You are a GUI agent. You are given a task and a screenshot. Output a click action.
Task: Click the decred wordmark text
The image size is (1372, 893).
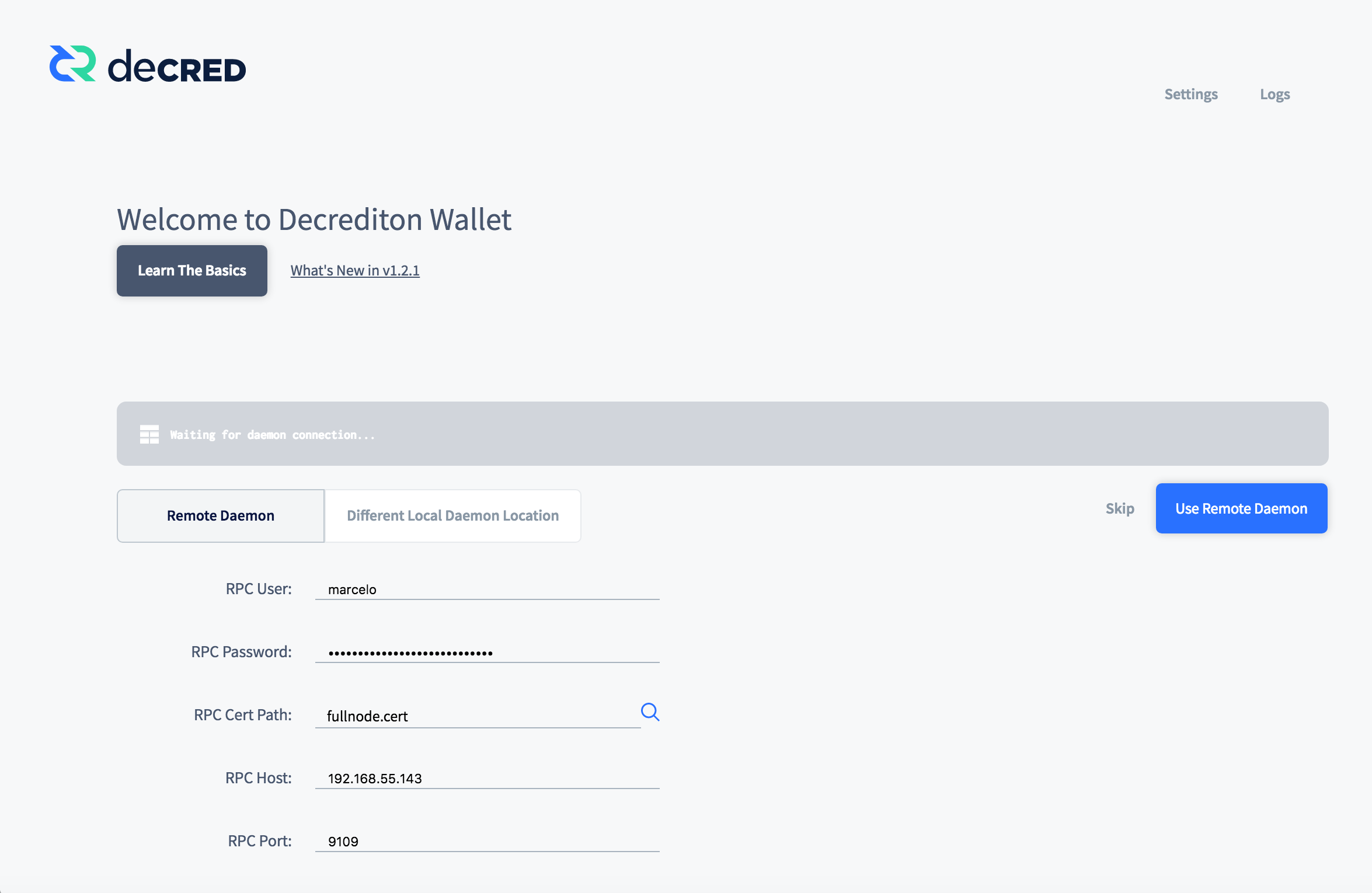pos(177,66)
